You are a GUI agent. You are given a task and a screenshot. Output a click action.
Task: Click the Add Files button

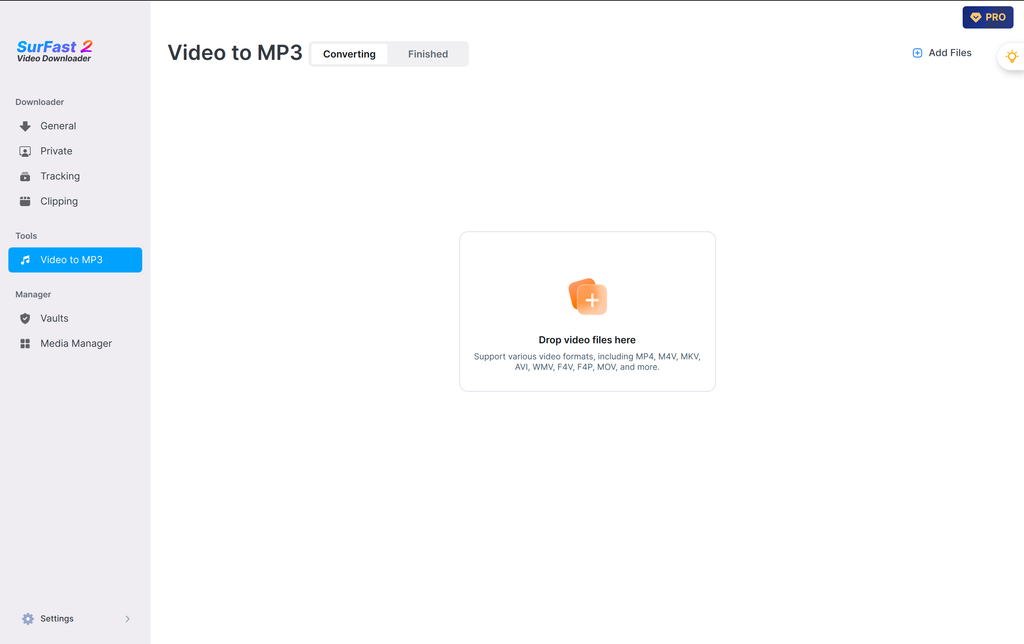coord(941,53)
